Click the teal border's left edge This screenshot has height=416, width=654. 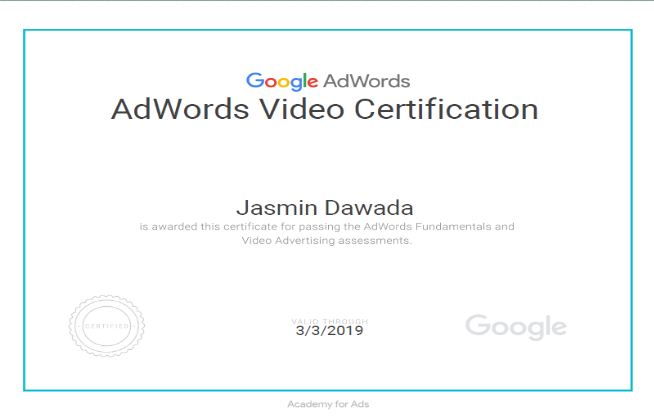pos(24,210)
